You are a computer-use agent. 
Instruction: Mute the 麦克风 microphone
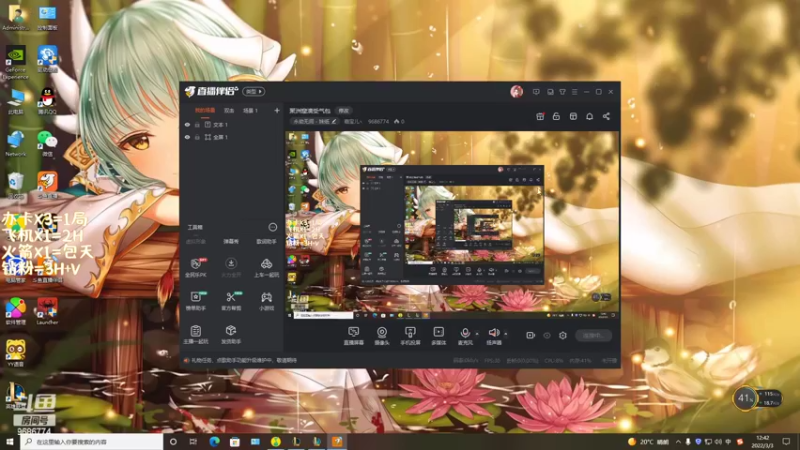pyautogui.click(x=465, y=336)
